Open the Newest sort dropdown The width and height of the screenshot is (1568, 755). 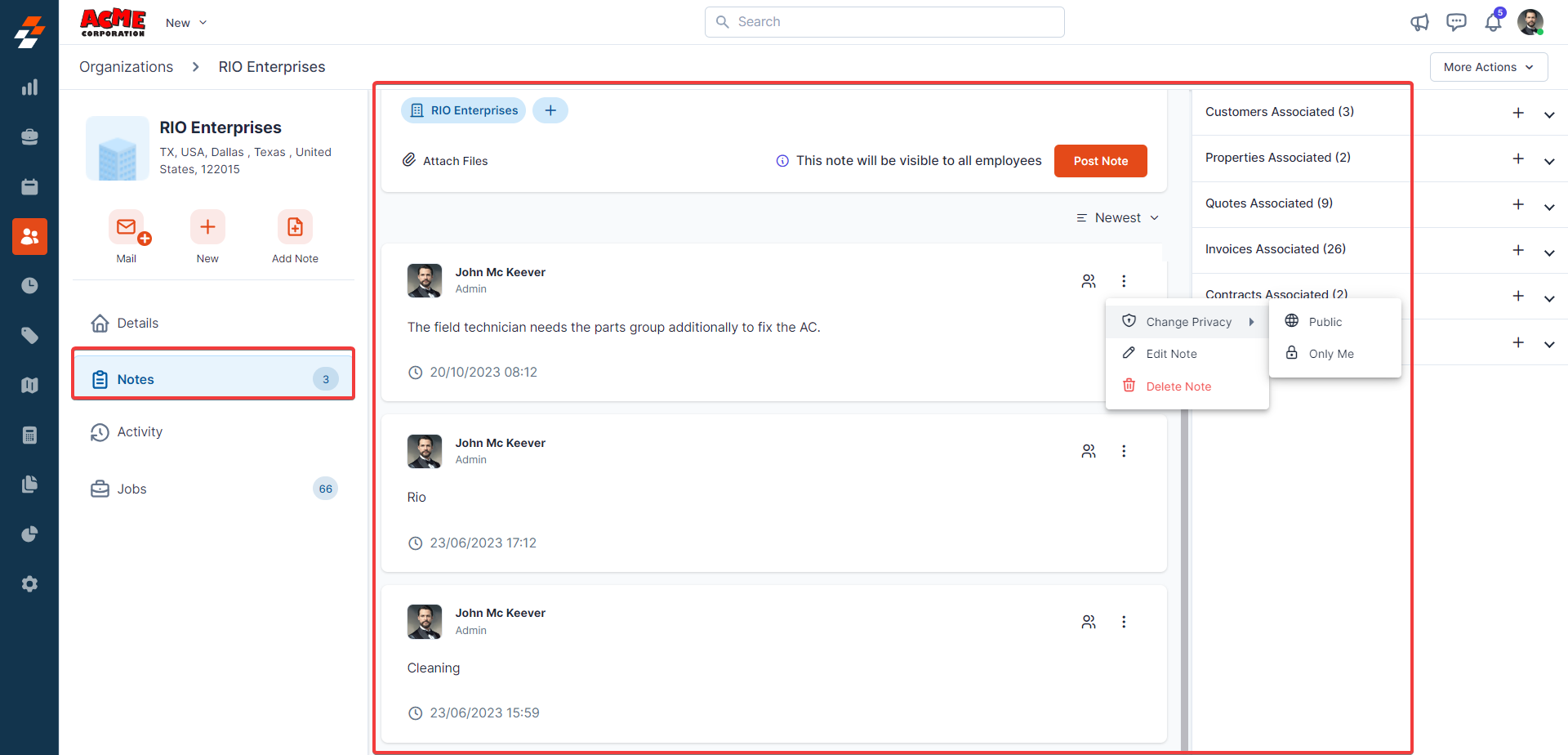click(x=1118, y=218)
